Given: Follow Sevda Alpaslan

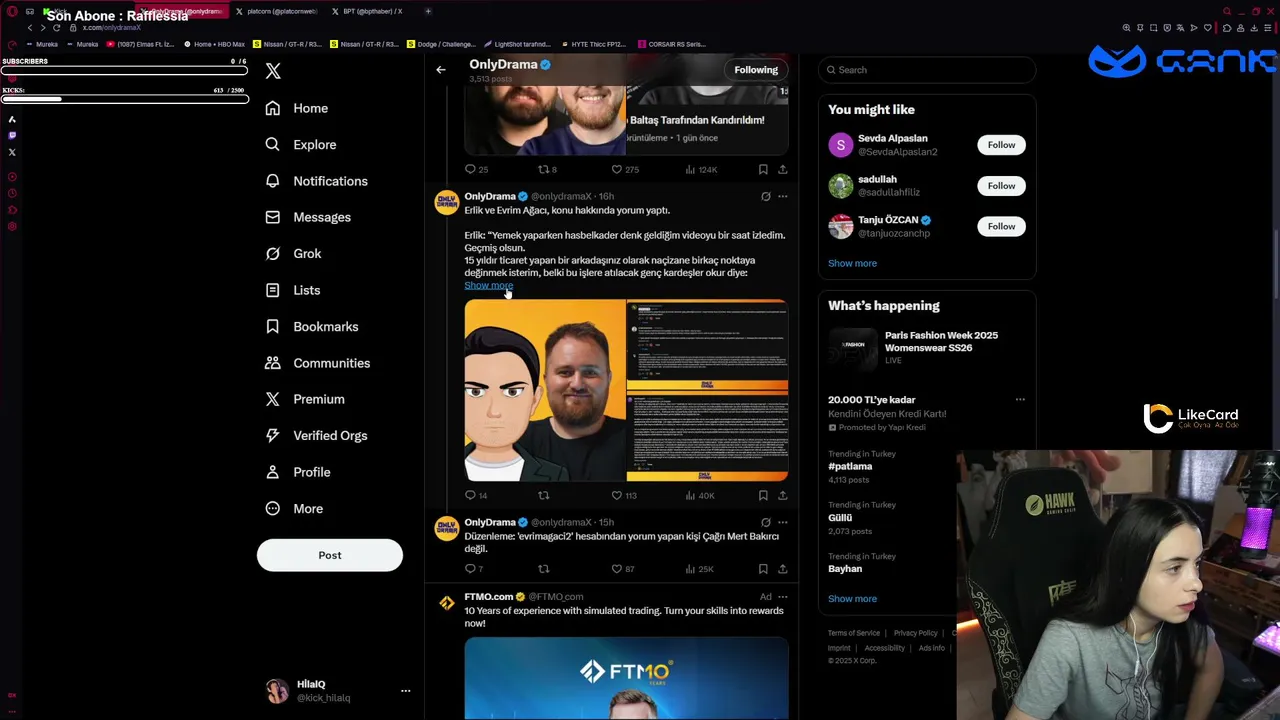Looking at the screenshot, I should (x=1001, y=145).
